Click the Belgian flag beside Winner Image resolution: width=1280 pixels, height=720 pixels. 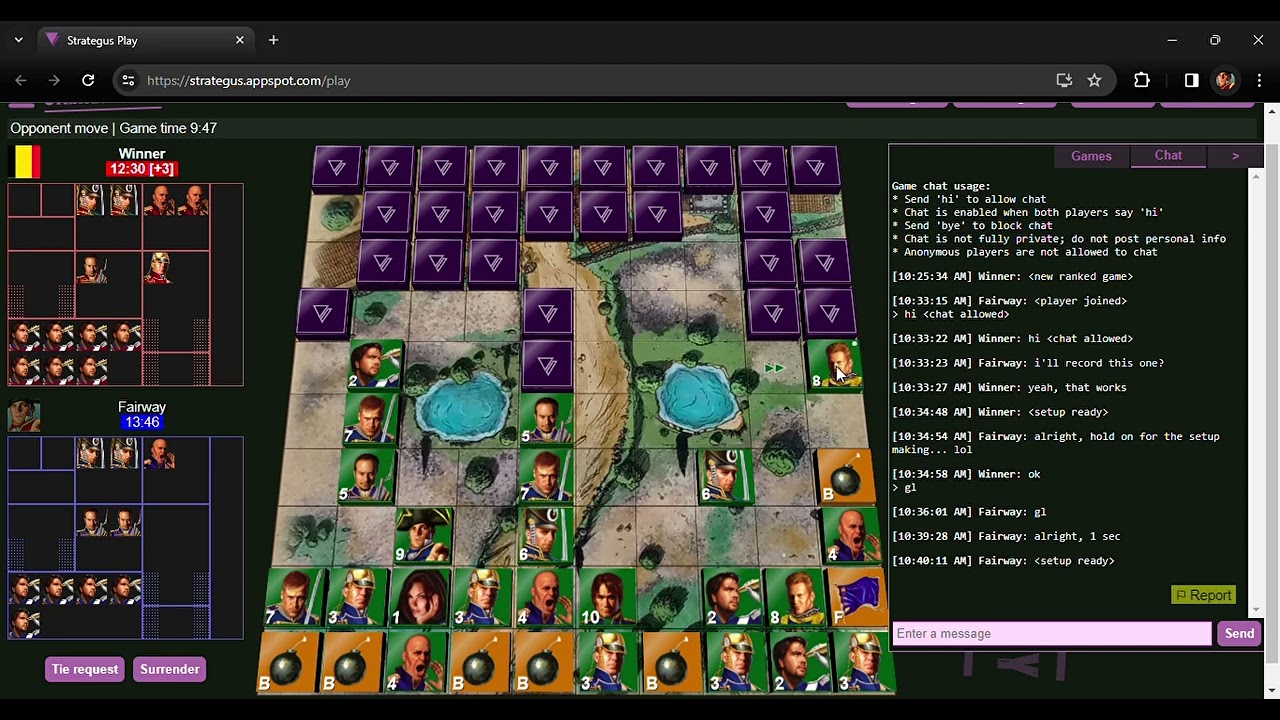(26, 162)
